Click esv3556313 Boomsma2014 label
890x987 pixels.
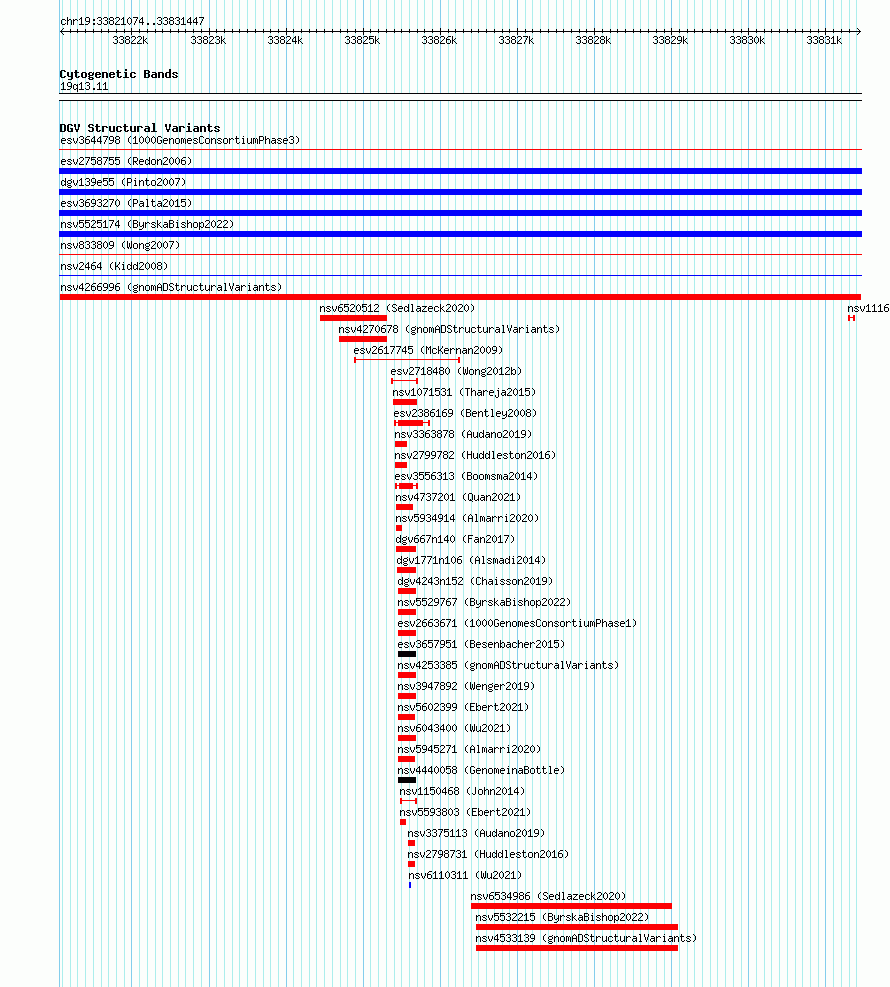[466, 477]
